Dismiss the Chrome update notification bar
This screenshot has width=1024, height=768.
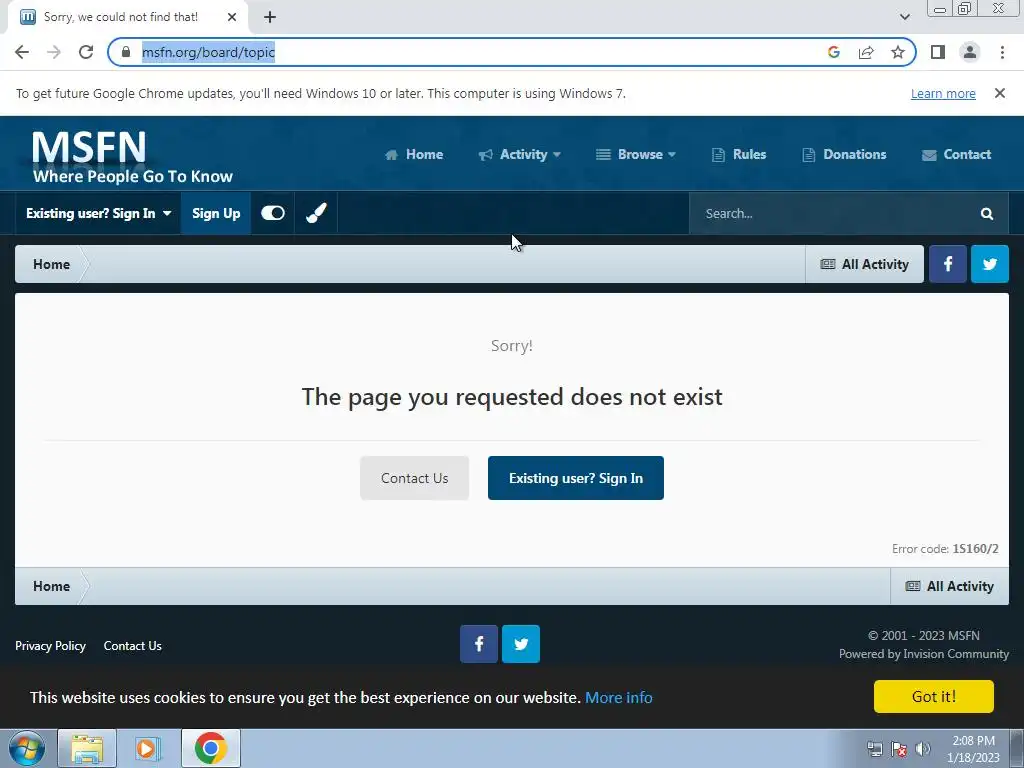pyautogui.click(x=999, y=93)
